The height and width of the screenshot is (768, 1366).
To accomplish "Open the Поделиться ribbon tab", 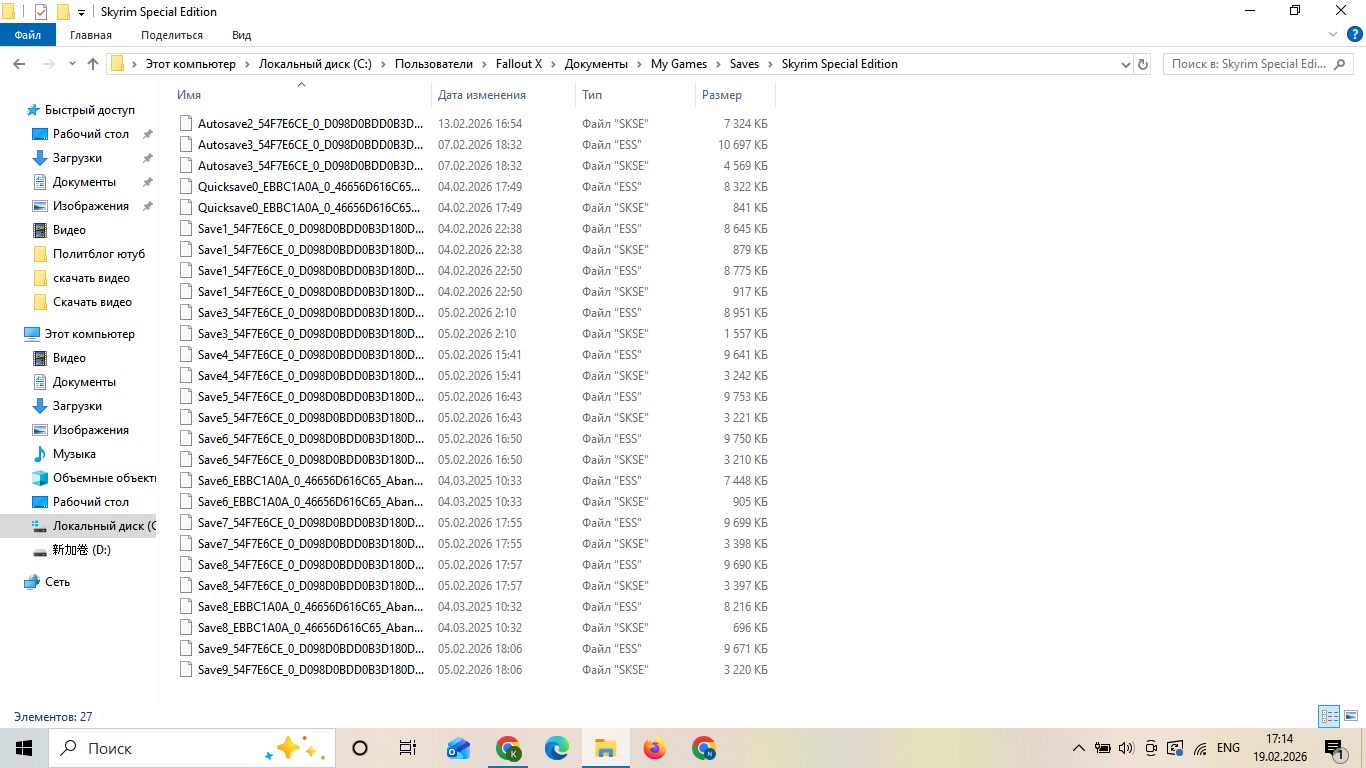I will pyautogui.click(x=172, y=35).
